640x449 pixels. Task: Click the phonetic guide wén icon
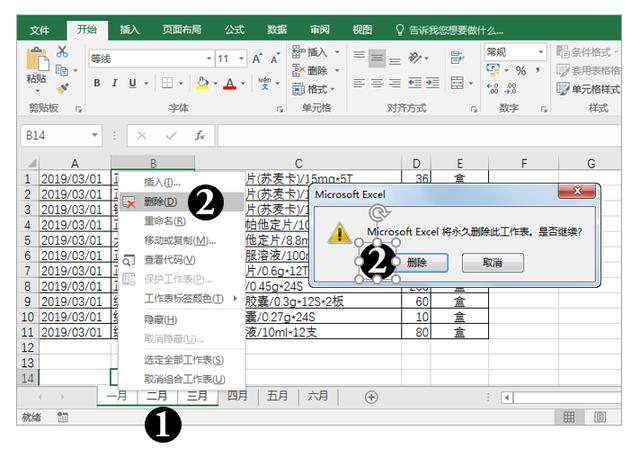[x=264, y=83]
